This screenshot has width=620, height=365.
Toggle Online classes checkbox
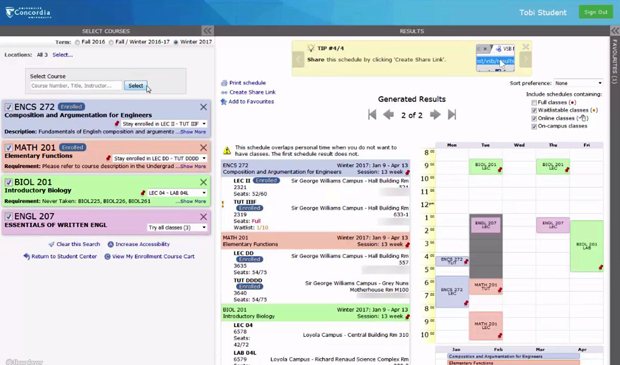click(534, 119)
